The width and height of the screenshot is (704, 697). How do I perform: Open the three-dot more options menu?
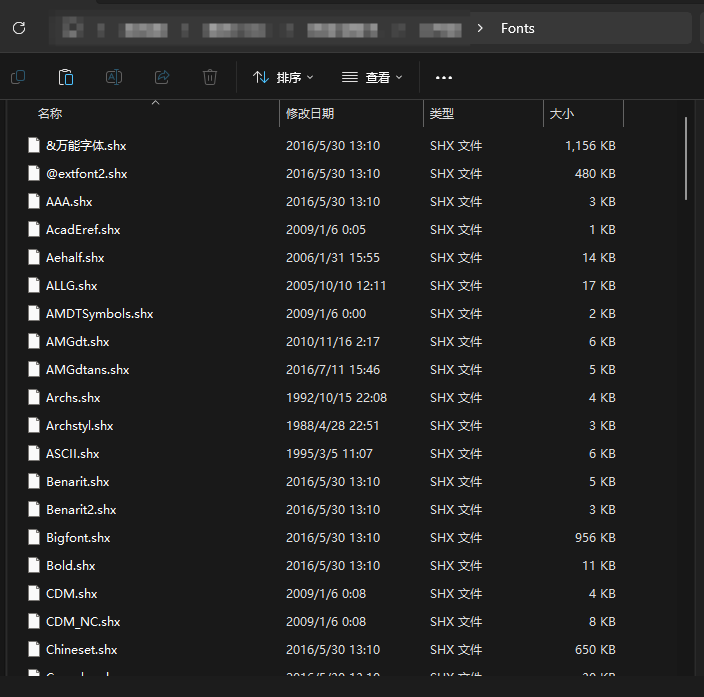(x=444, y=77)
